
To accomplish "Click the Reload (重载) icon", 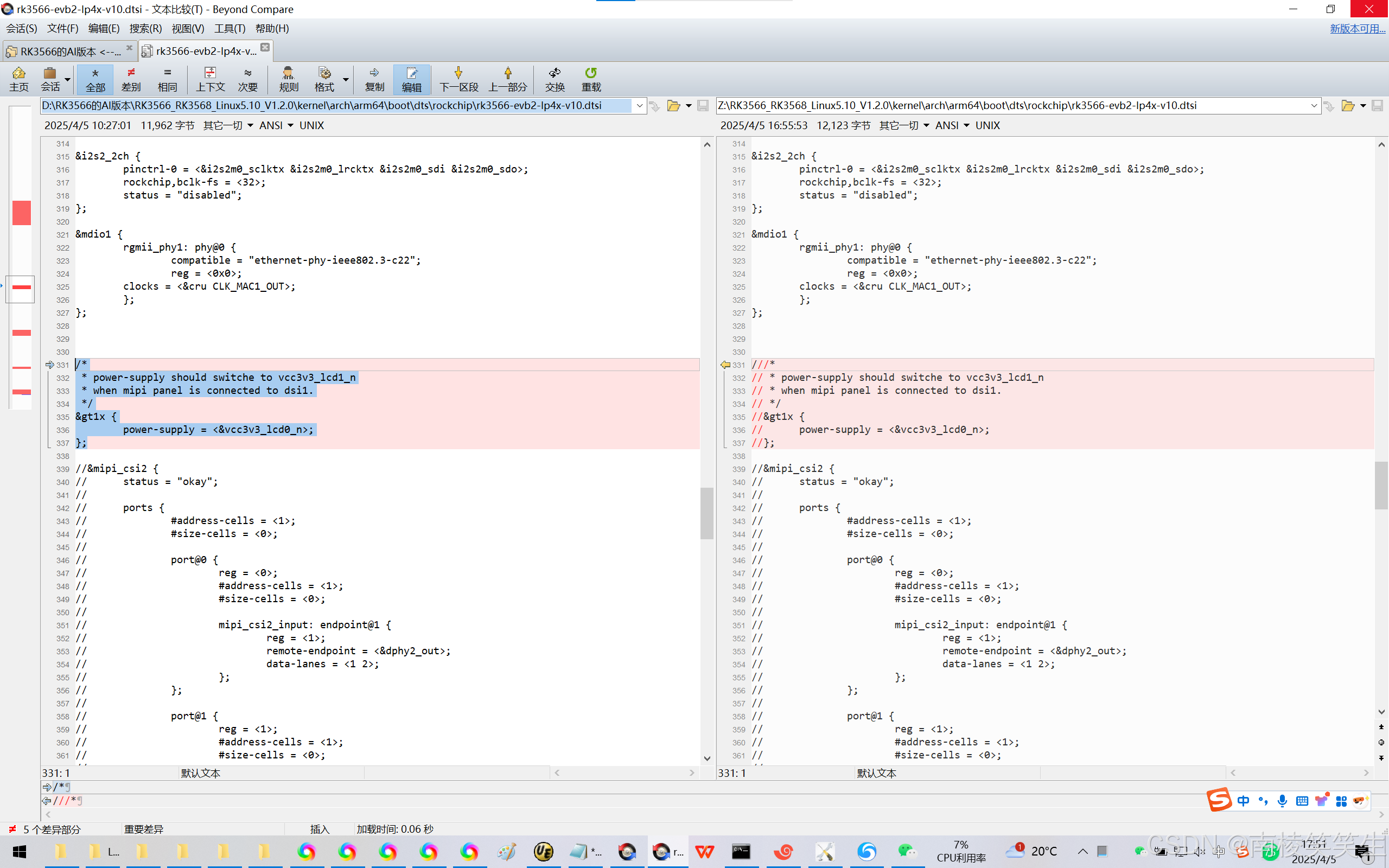I will click(x=591, y=79).
